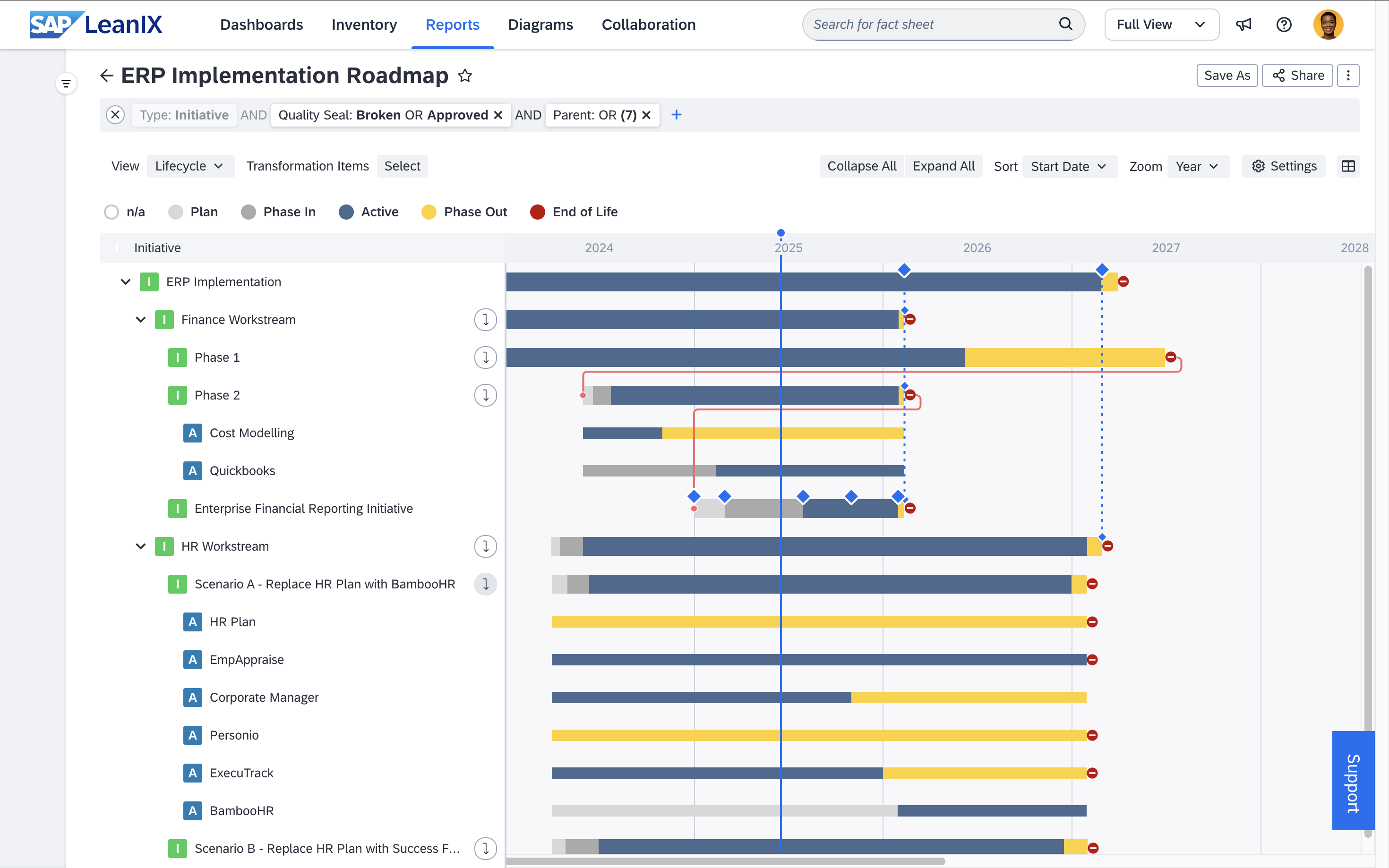
Task: Add a new filter with plus icon
Action: tap(677, 115)
